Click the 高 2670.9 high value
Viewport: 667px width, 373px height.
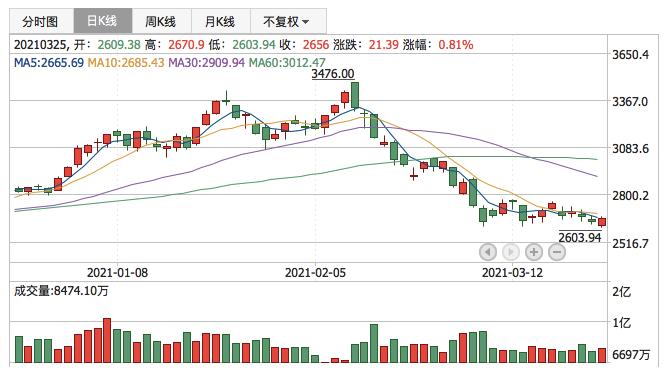pyautogui.click(x=186, y=45)
